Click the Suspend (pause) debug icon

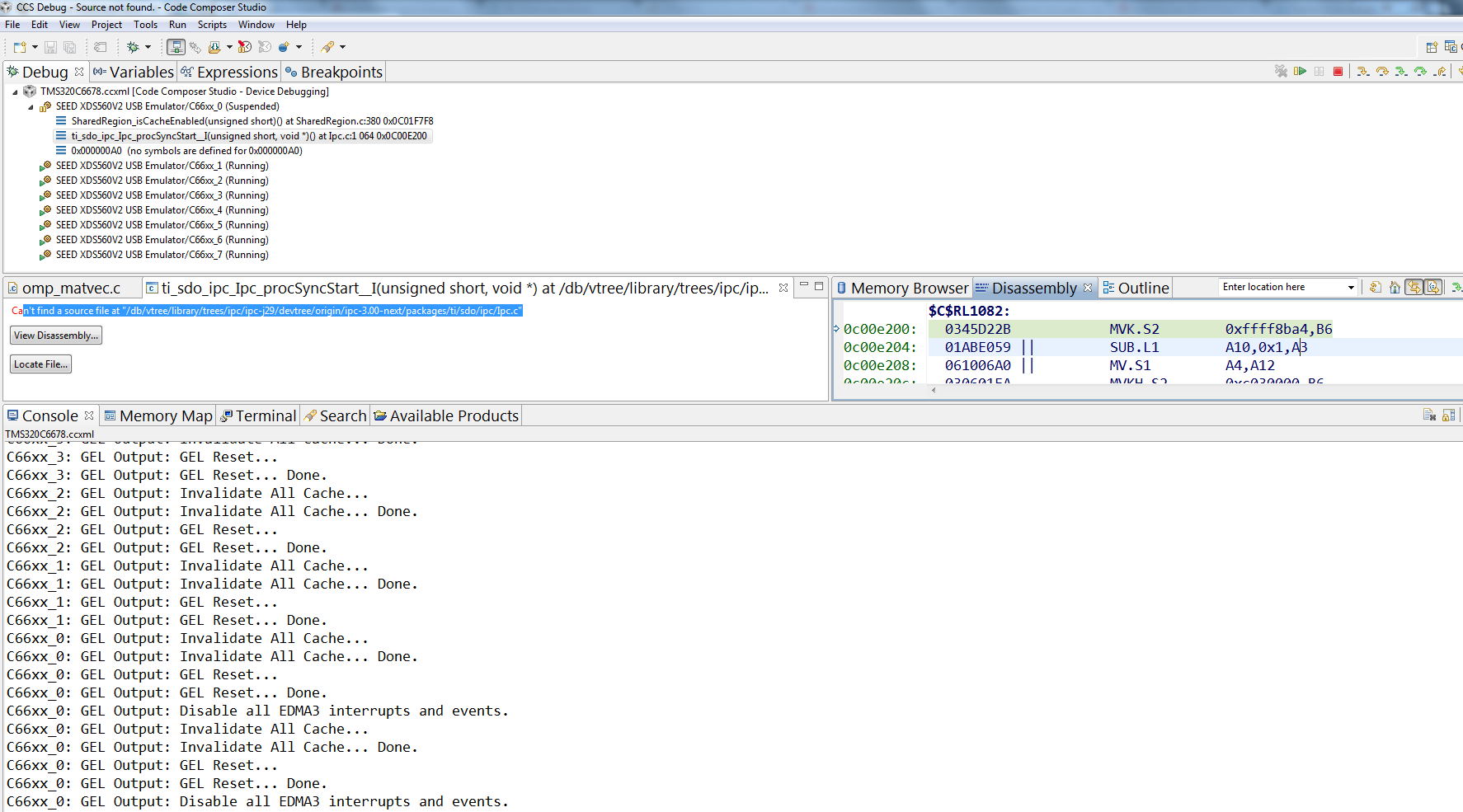click(1319, 72)
